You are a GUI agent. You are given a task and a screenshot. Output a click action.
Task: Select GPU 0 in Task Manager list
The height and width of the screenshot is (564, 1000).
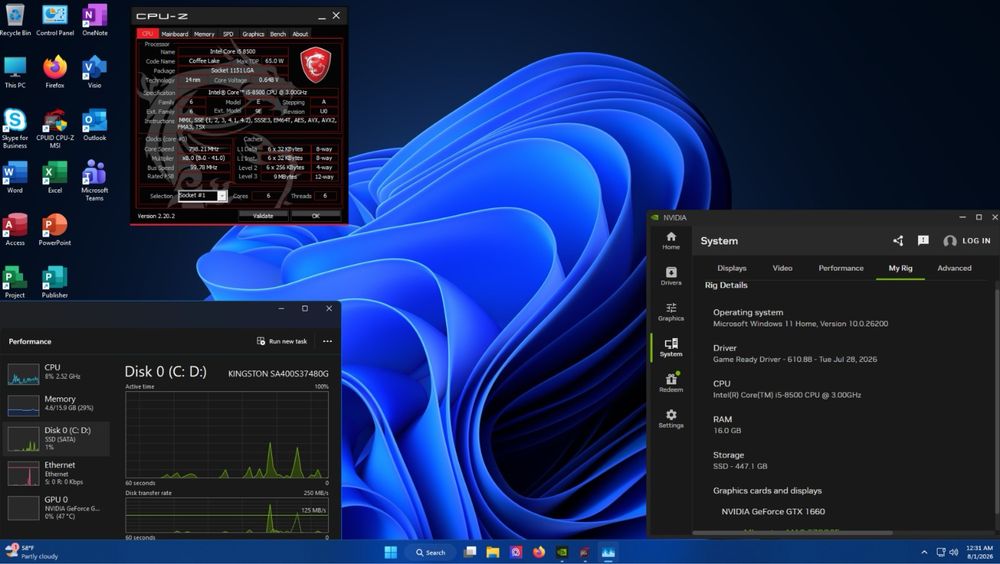(x=56, y=508)
